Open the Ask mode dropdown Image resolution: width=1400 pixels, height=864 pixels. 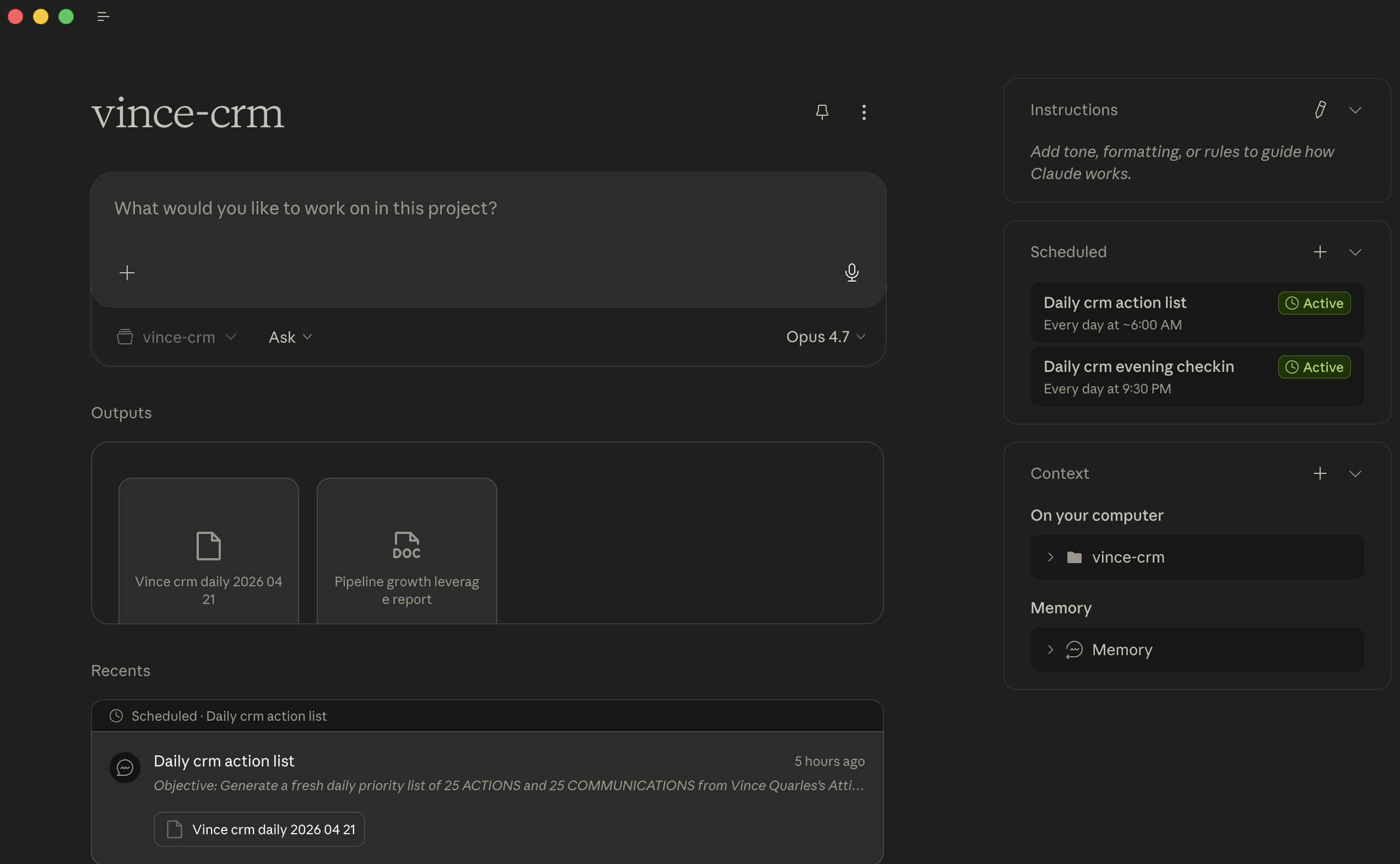(x=290, y=337)
